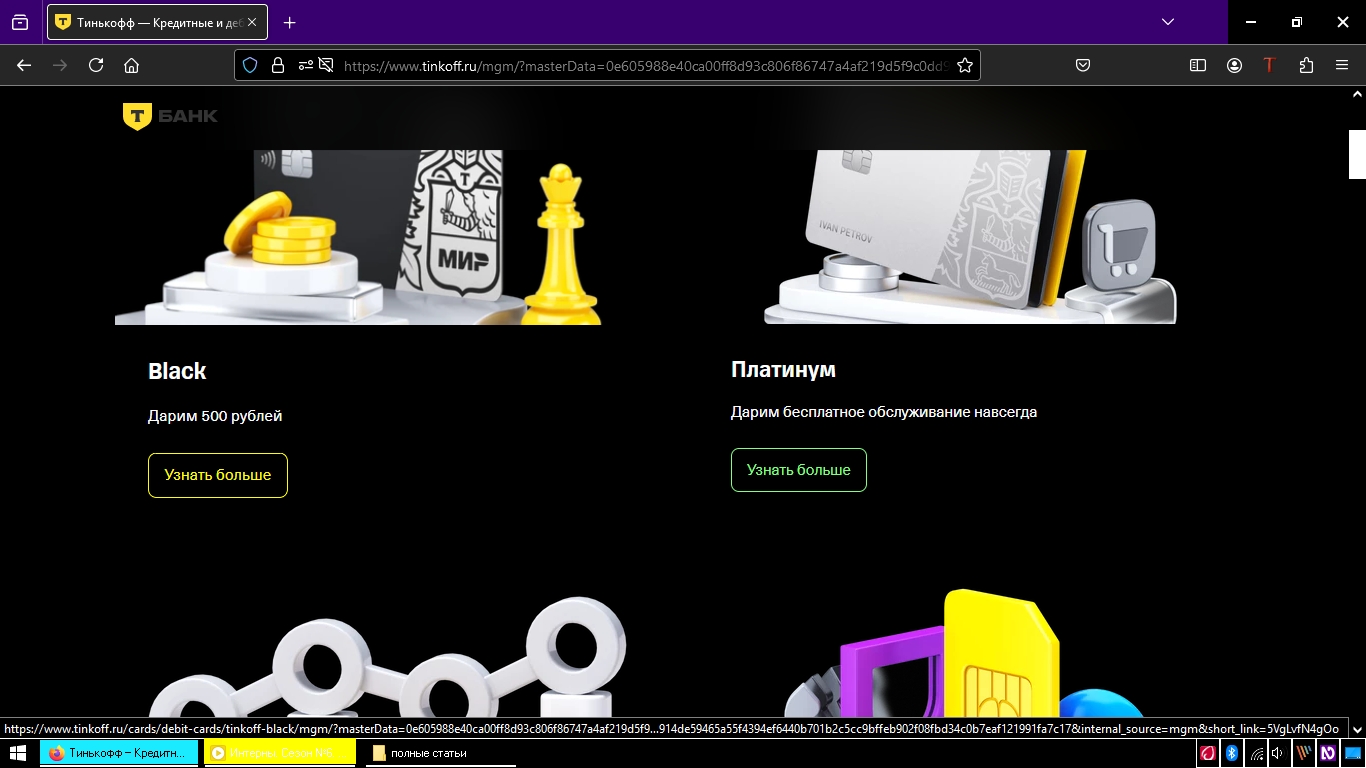Open the red swirl tray icon

pyautogui.click(x=1208, y=753)
